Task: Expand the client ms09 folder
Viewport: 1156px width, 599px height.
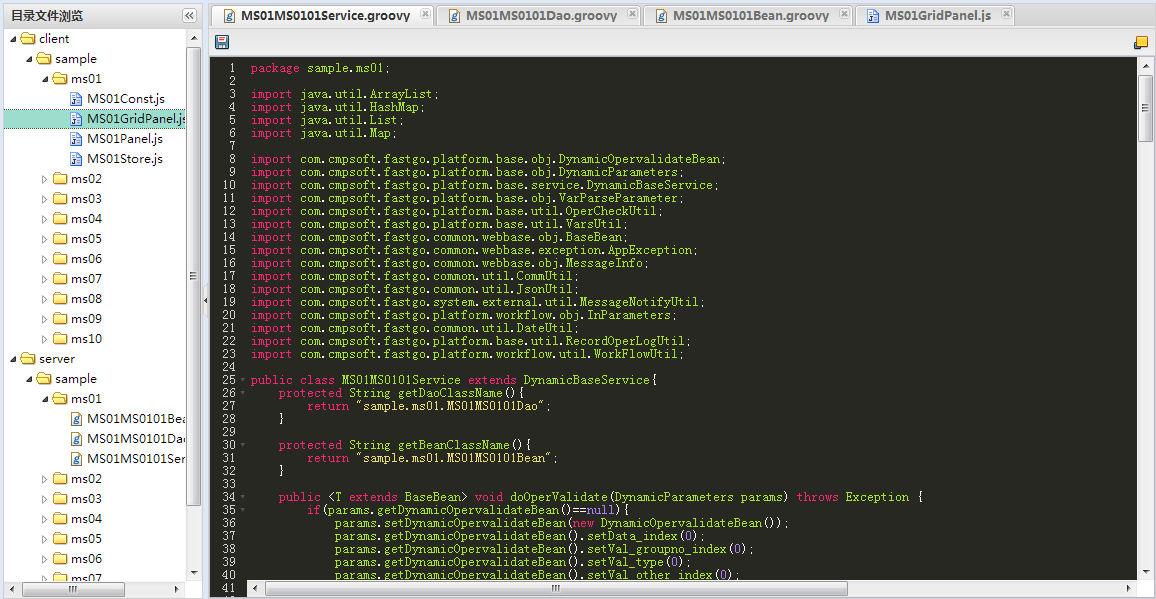Action: point(44,318)
